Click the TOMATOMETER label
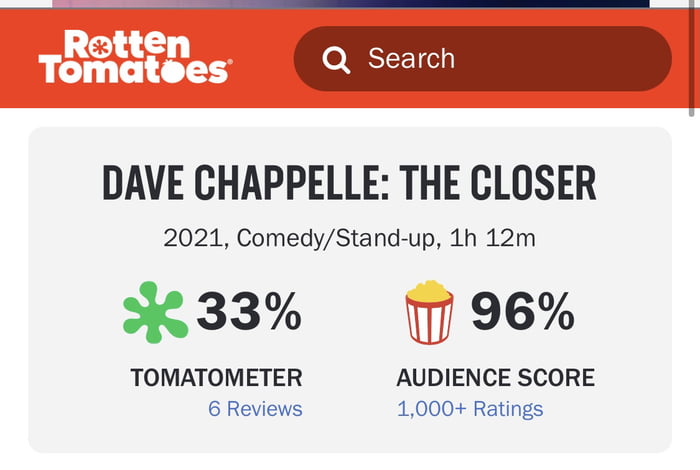 tap(216, 378)
